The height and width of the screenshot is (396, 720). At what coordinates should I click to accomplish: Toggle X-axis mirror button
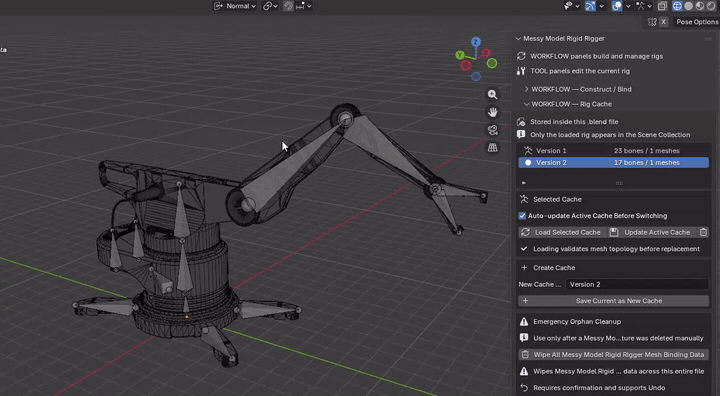pos(664,22)
